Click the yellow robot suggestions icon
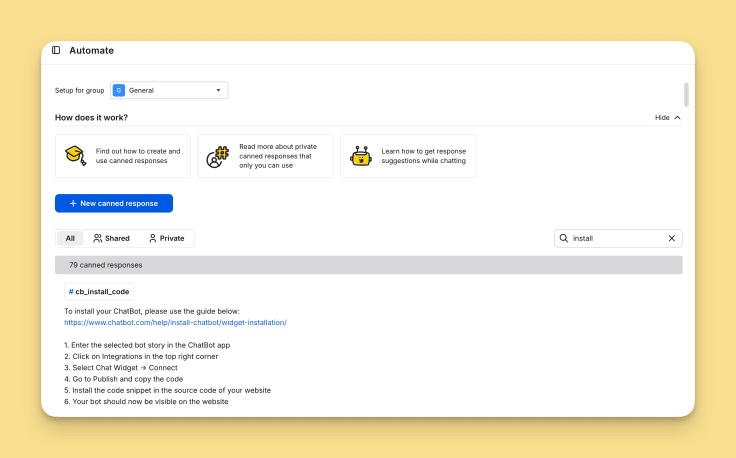 (361, 156)
